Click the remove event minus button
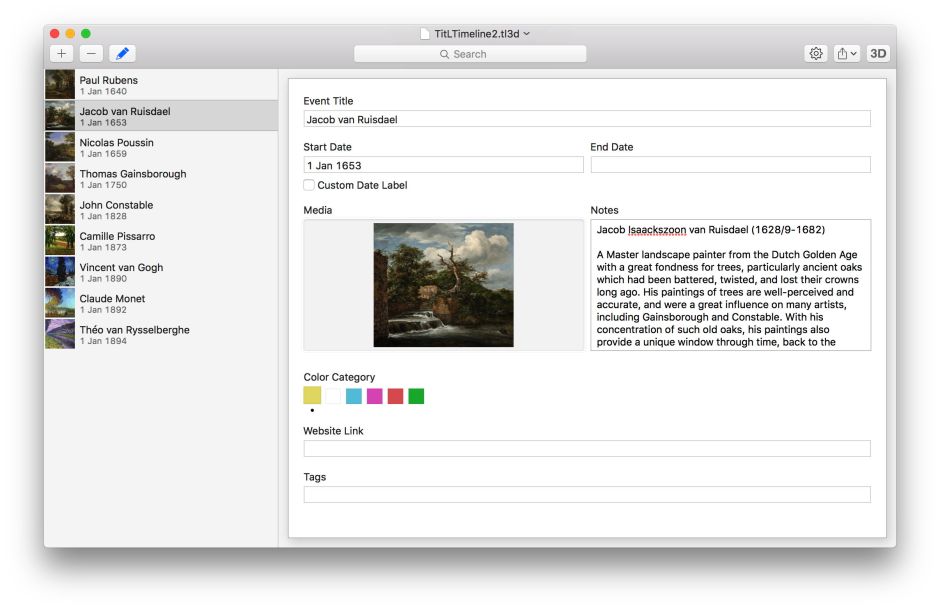The width and height of the screenshot is (940, 610). click(x=91, y=54)
